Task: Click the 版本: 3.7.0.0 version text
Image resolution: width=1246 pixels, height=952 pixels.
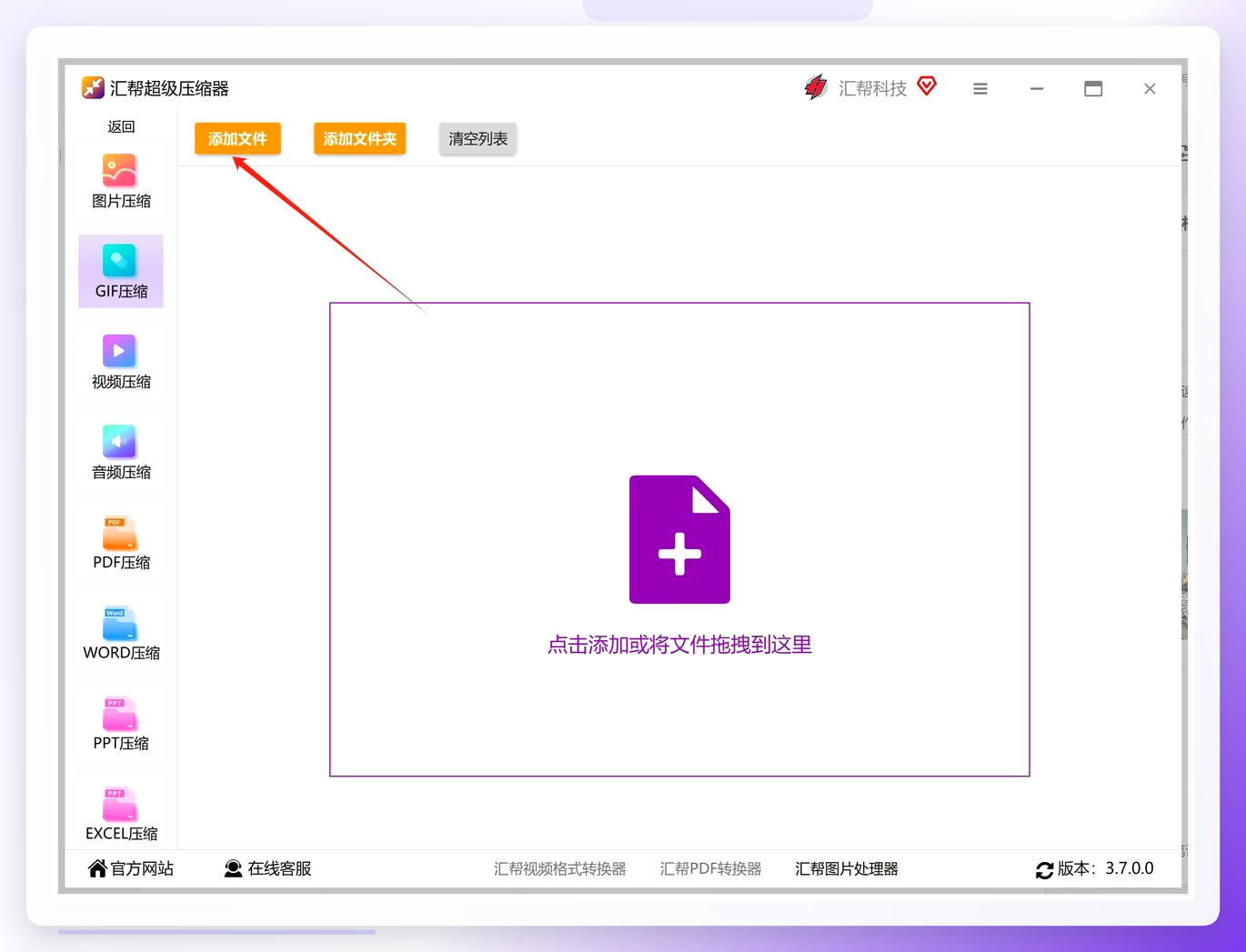Action: coord(1106,868)
